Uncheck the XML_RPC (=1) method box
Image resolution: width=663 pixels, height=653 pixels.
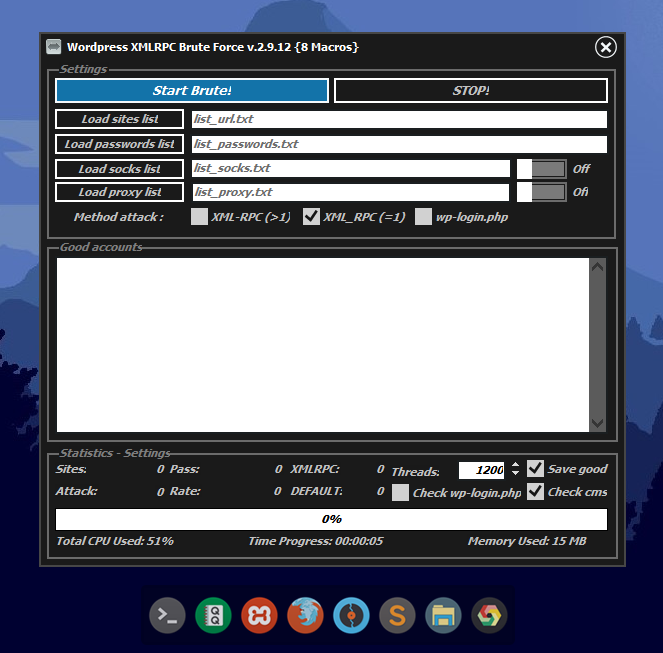point(311,217)
